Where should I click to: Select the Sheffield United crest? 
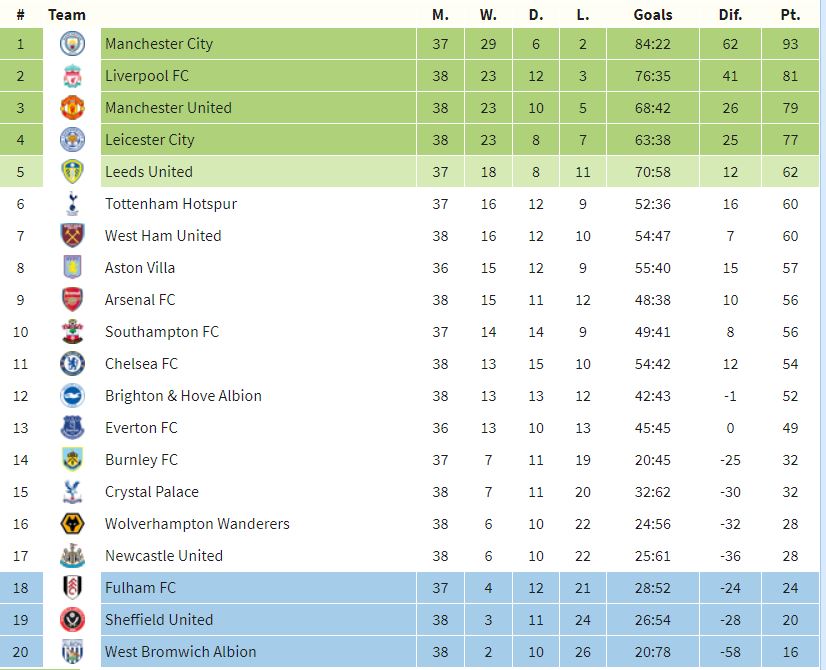click(72, 619)
